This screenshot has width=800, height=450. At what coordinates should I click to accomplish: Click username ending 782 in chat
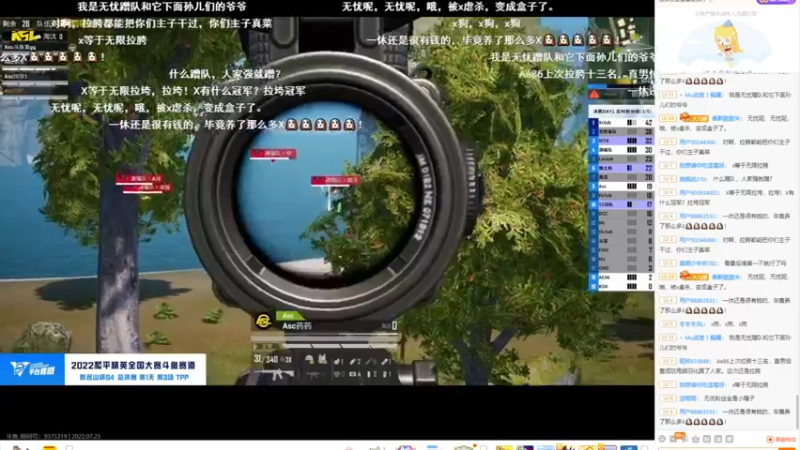[697, 263]
